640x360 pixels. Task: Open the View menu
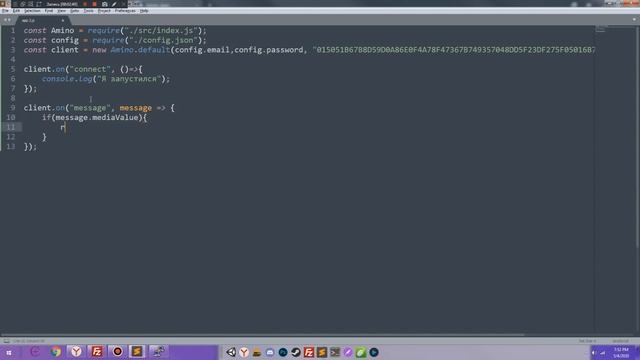[x=62, y=11]
